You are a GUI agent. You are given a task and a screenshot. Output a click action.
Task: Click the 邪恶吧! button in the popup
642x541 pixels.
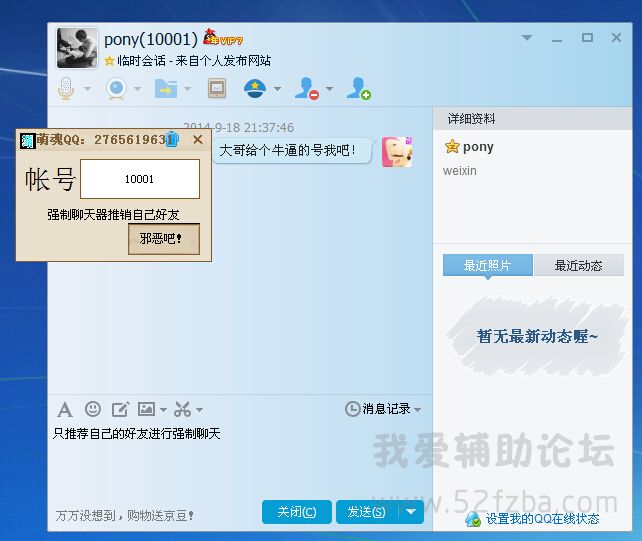coord(164,239)
